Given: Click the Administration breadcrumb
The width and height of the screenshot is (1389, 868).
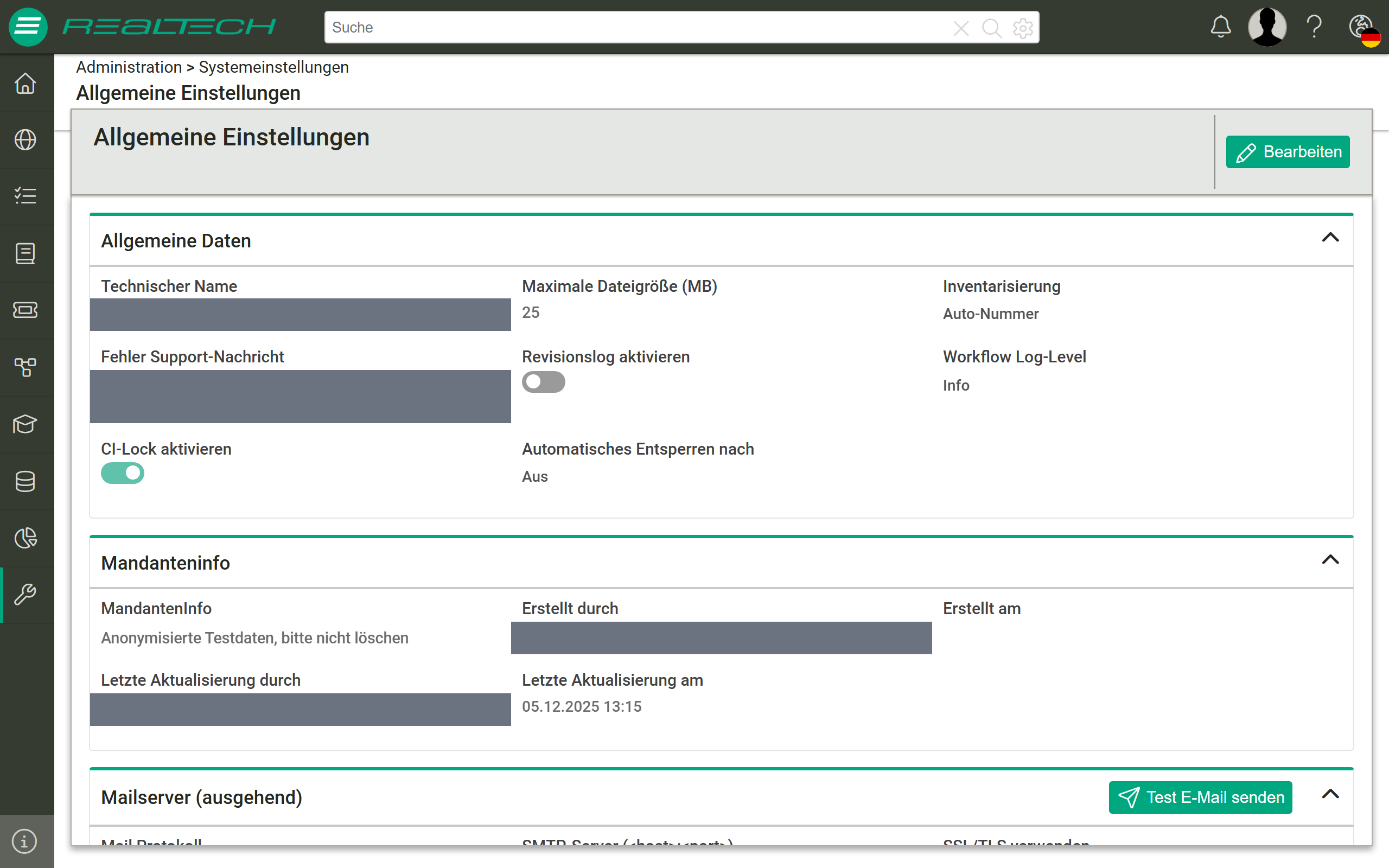Looking at the screenshot, I should tap(129, 67).
